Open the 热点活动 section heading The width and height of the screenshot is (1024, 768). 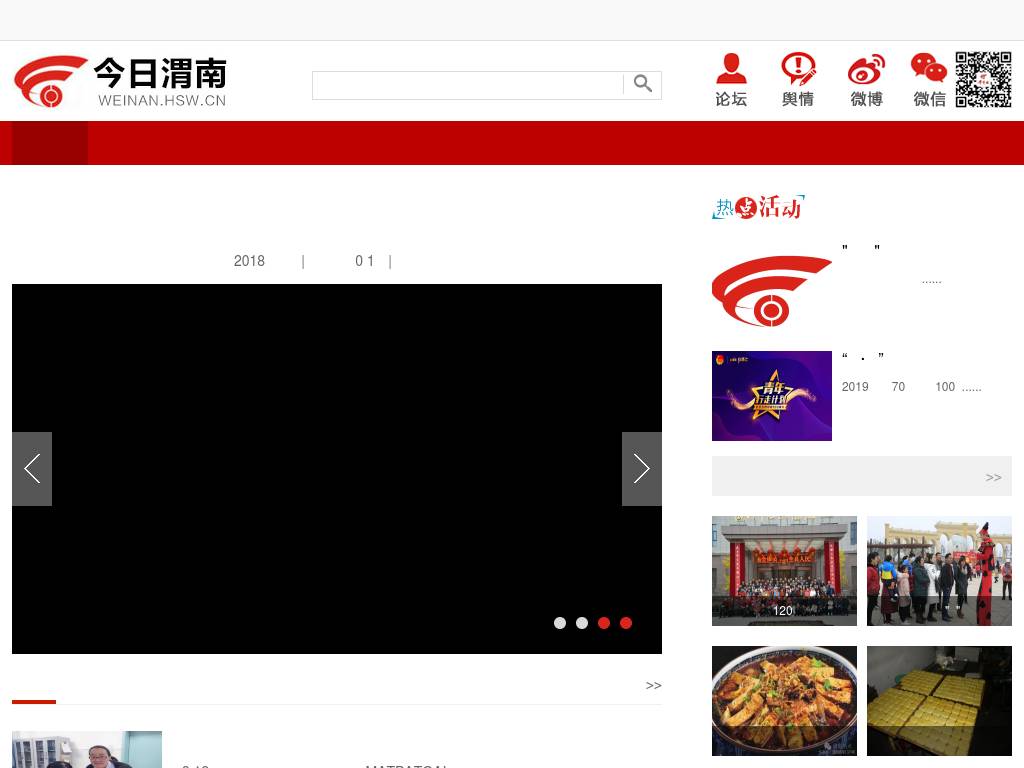(758, 207)
